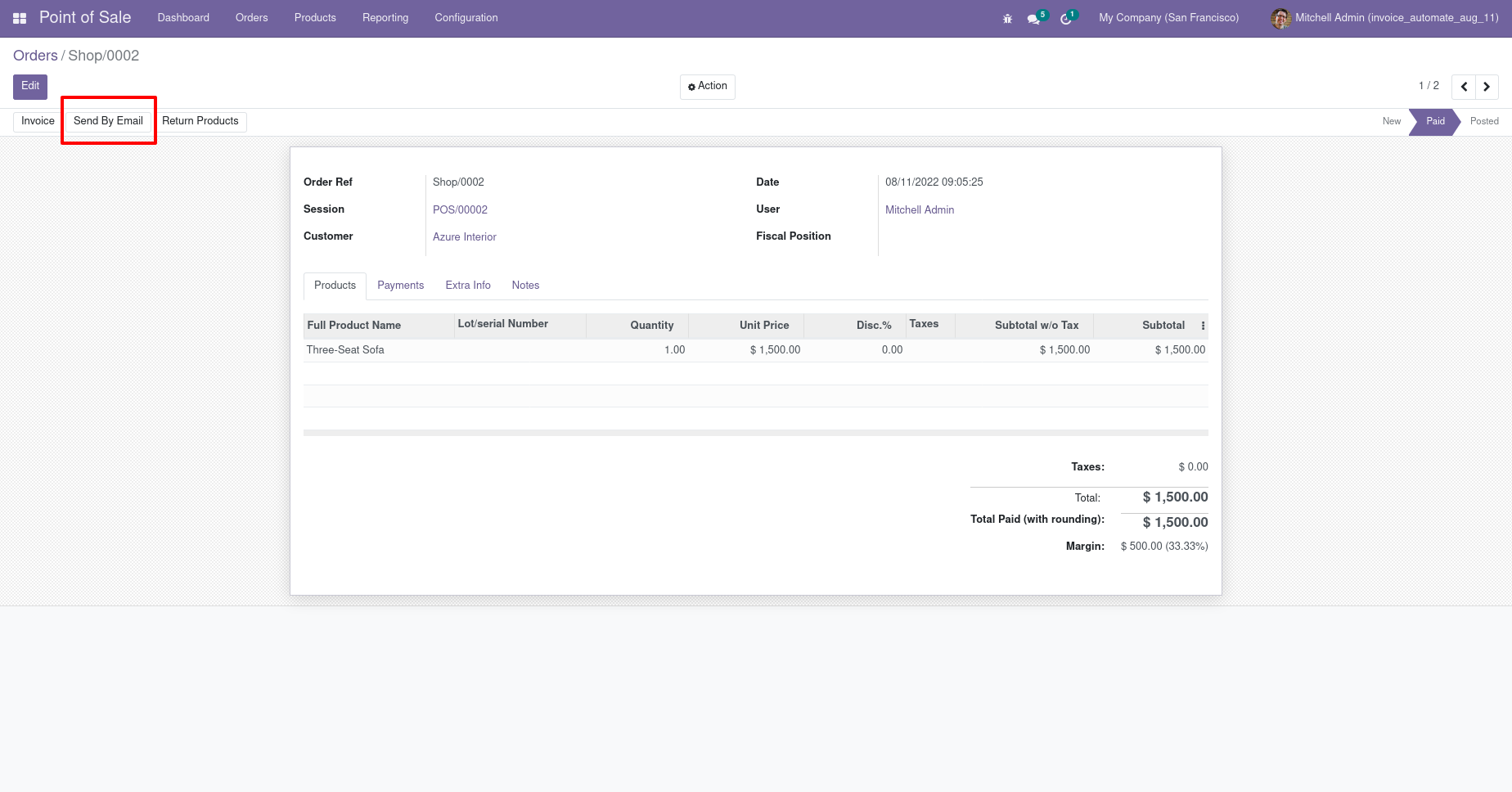1512x792 pixels.
Task: Select the Three-Seat Sofa order line
Action: (345, 350)
